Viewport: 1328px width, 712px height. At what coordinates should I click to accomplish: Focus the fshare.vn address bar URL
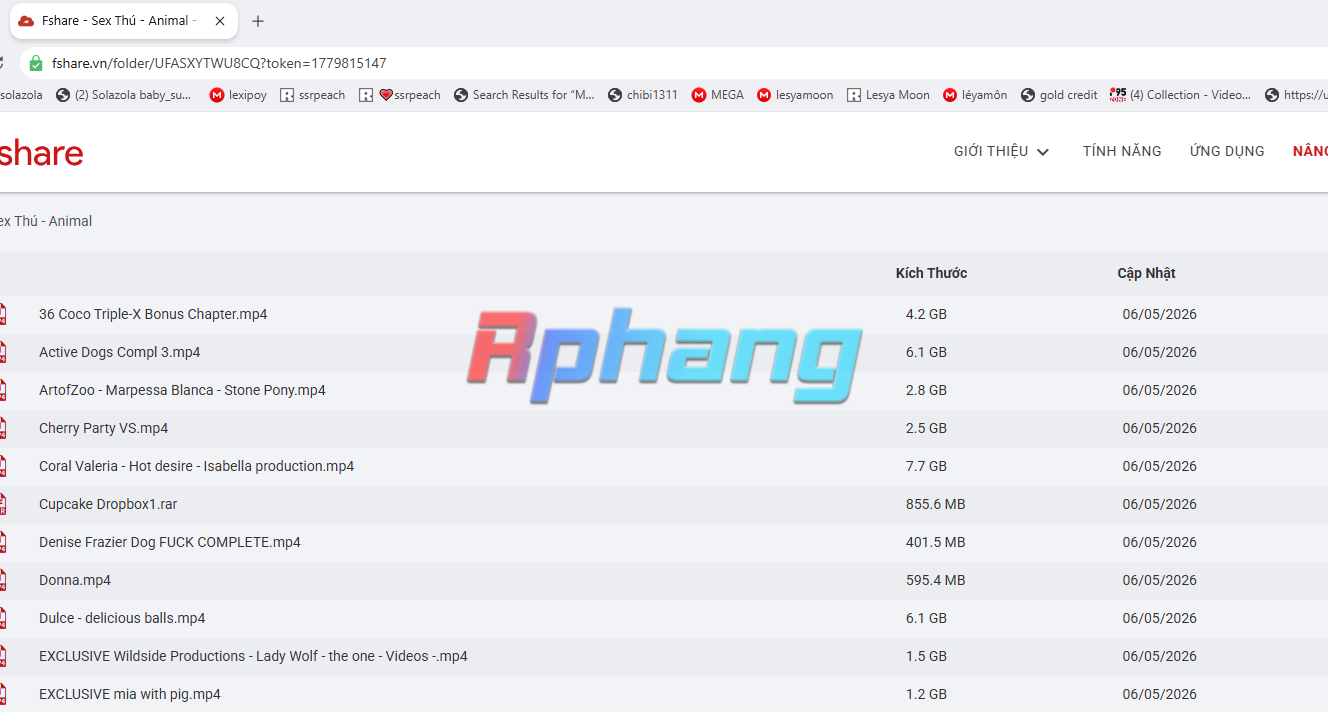219,63
